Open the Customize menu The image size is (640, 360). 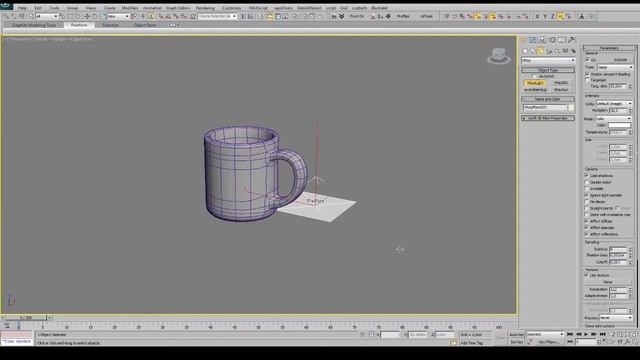tap(231, 8)
